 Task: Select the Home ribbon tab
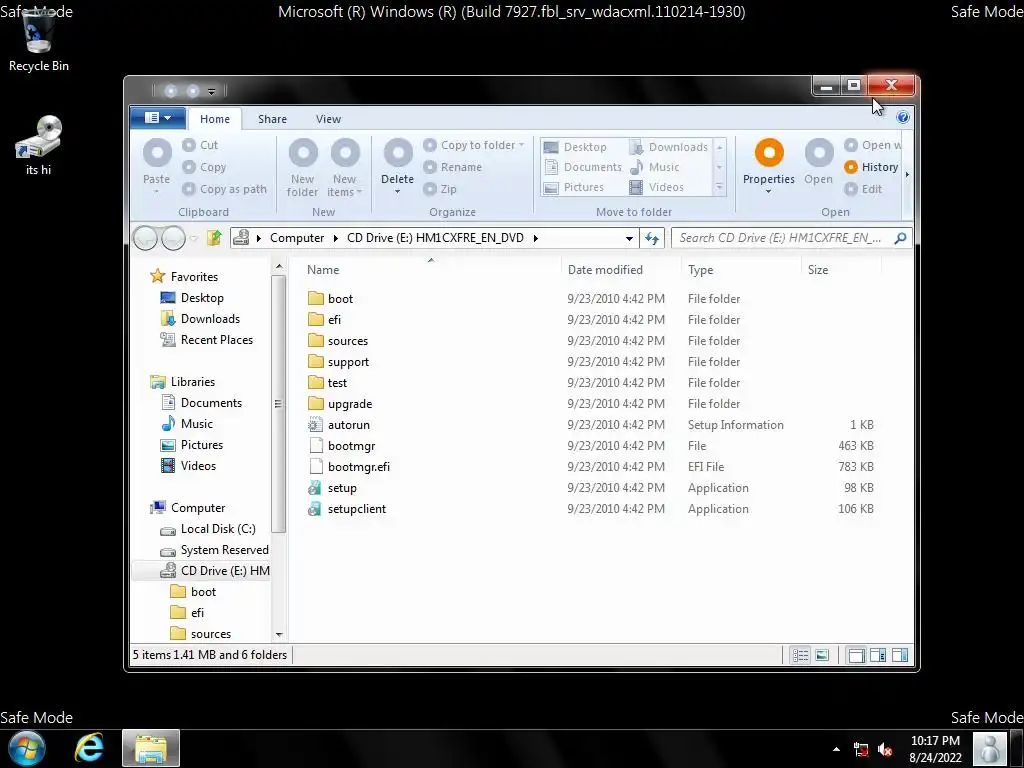click(215, 119)
